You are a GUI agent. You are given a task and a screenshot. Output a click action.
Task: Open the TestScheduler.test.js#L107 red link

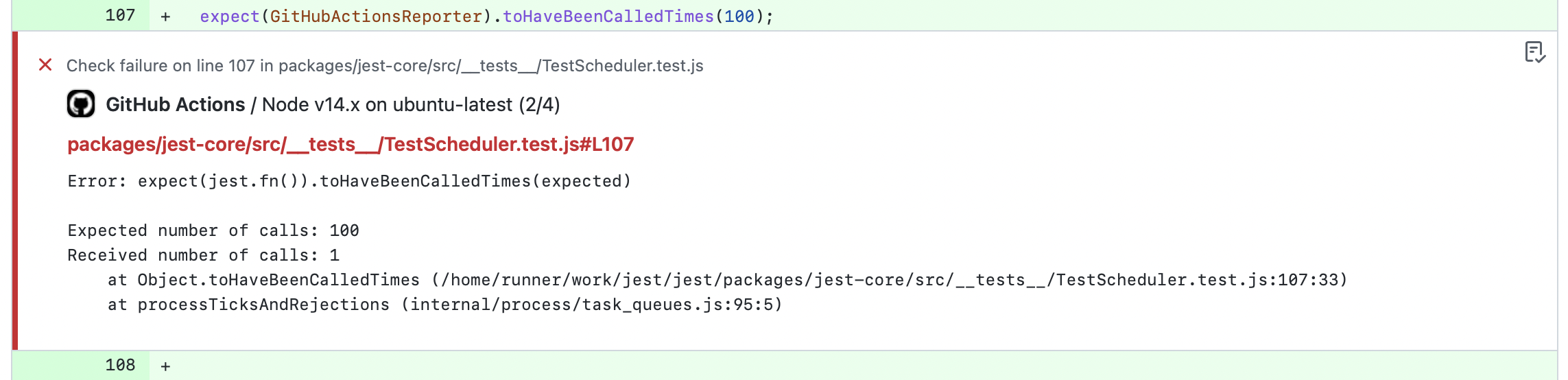tap(351, 144)
